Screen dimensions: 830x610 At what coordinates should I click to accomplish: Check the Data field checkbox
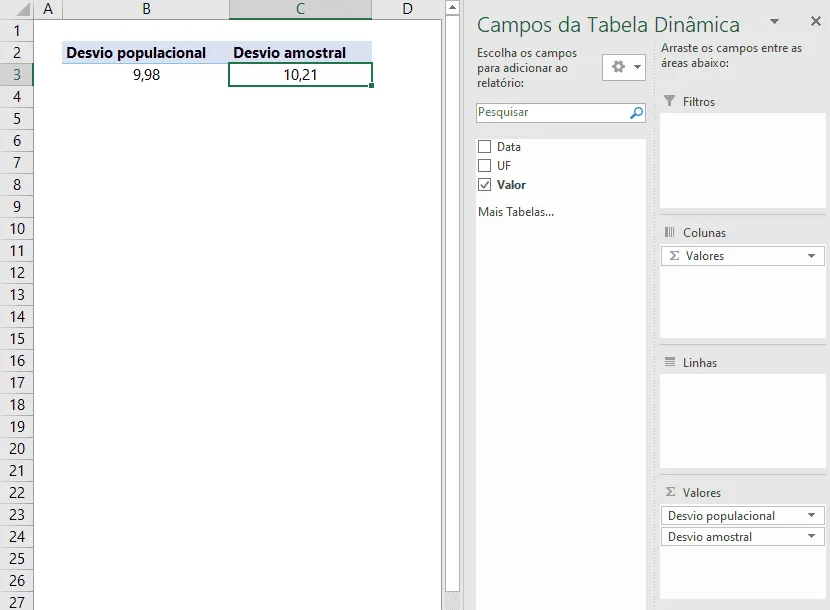484,147
